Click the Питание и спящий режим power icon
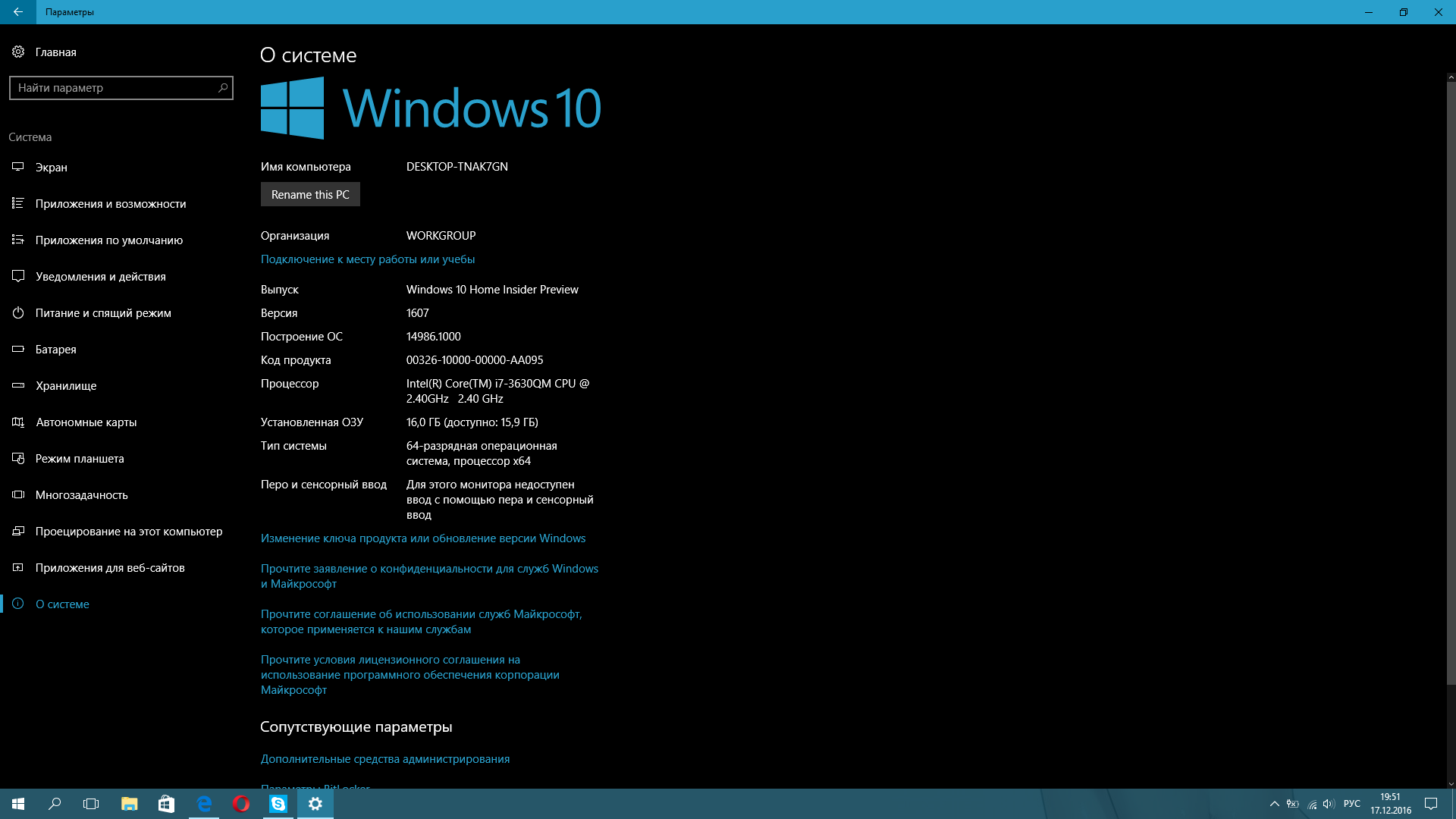The image size is (1456, 819). [18, 312]
